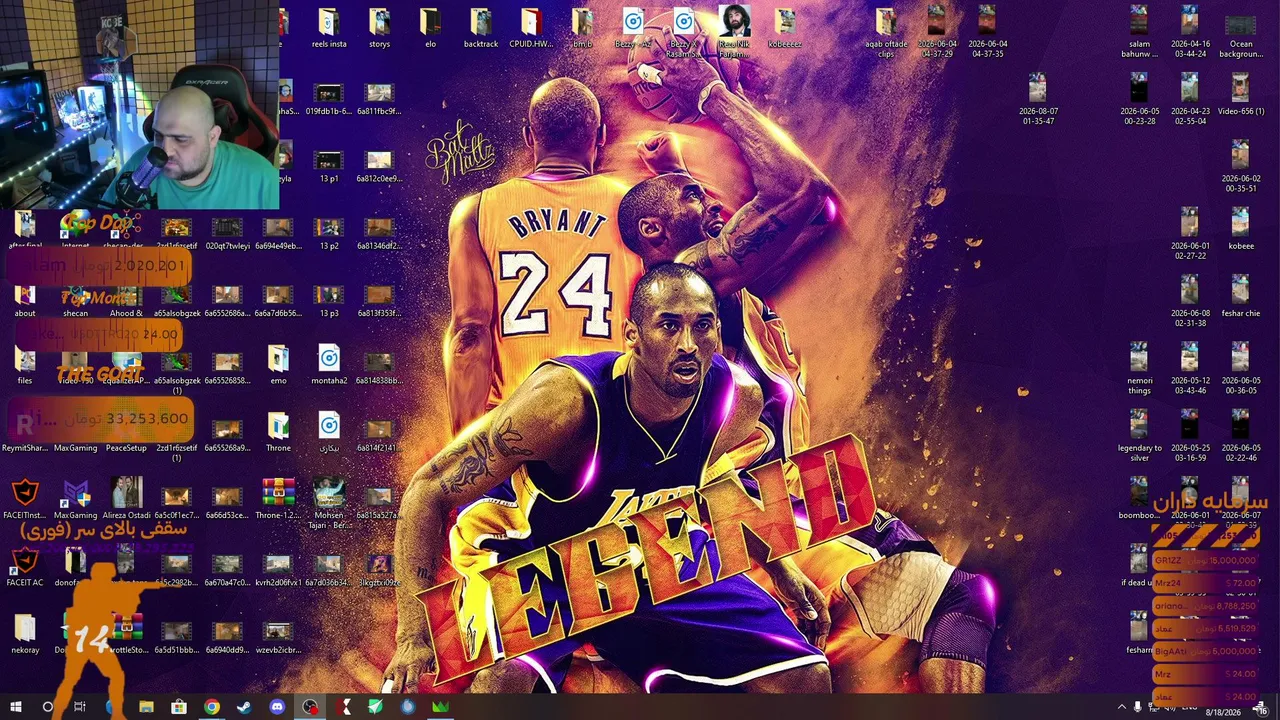Open Task View from the taskbar
The height and width of the screenshot is (720, 1280).
80,707
